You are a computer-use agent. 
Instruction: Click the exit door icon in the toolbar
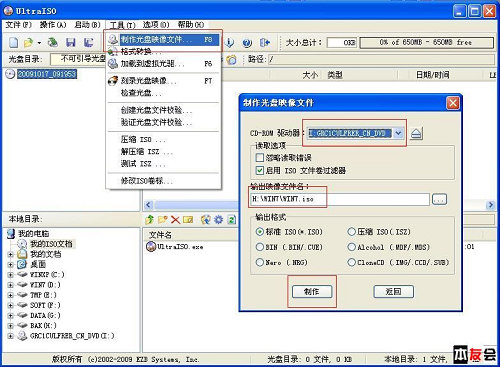[x=265, y=42]
